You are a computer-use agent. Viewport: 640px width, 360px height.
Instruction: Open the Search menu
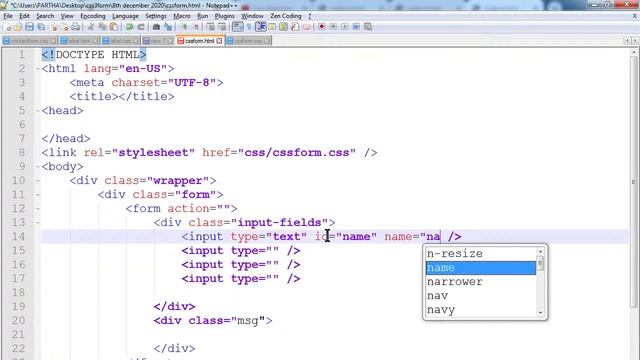pos(45,16)
